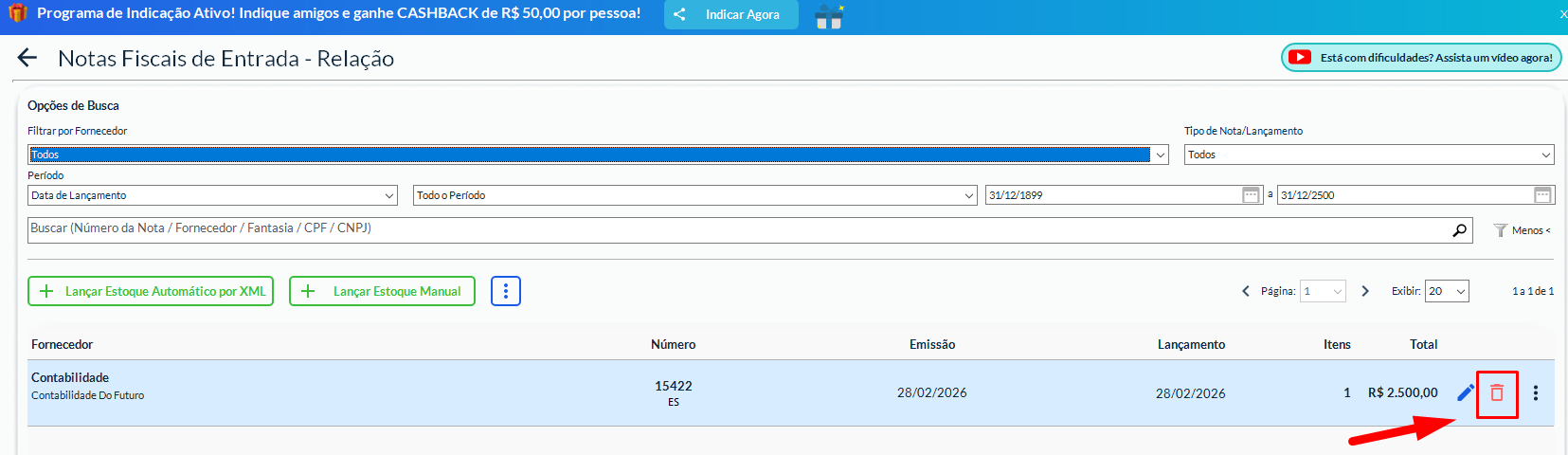The height and width of the screenshot is (455, 1568).
Task: Open the blue three-dot more actions button
Action: point(506,291)
